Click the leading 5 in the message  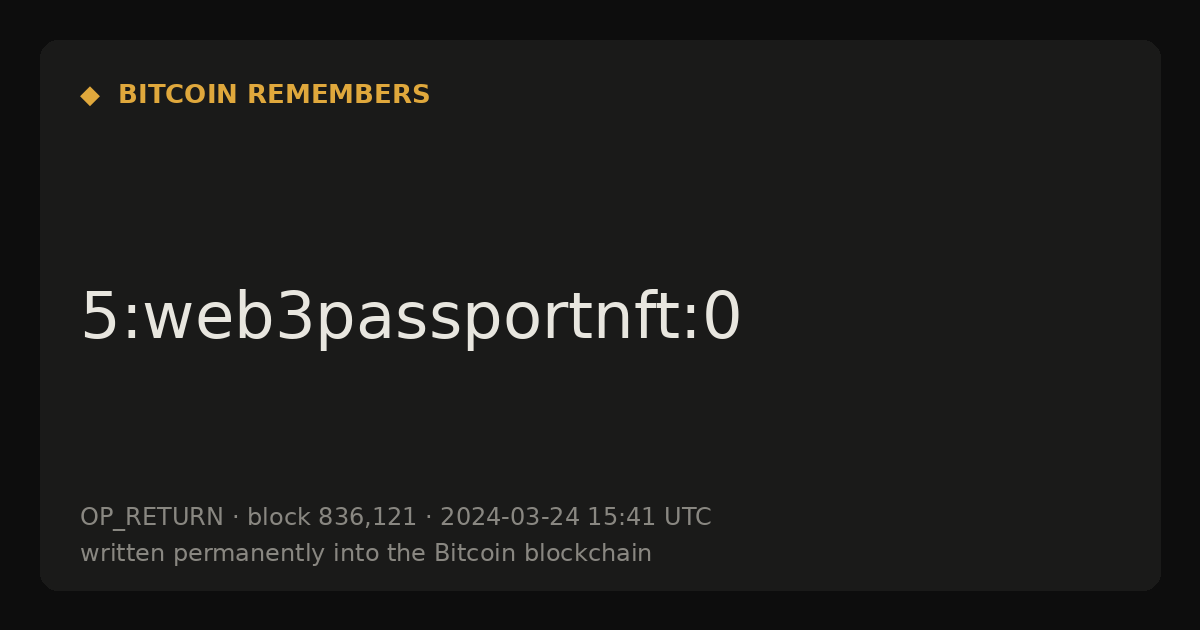[x=98, y=319]
